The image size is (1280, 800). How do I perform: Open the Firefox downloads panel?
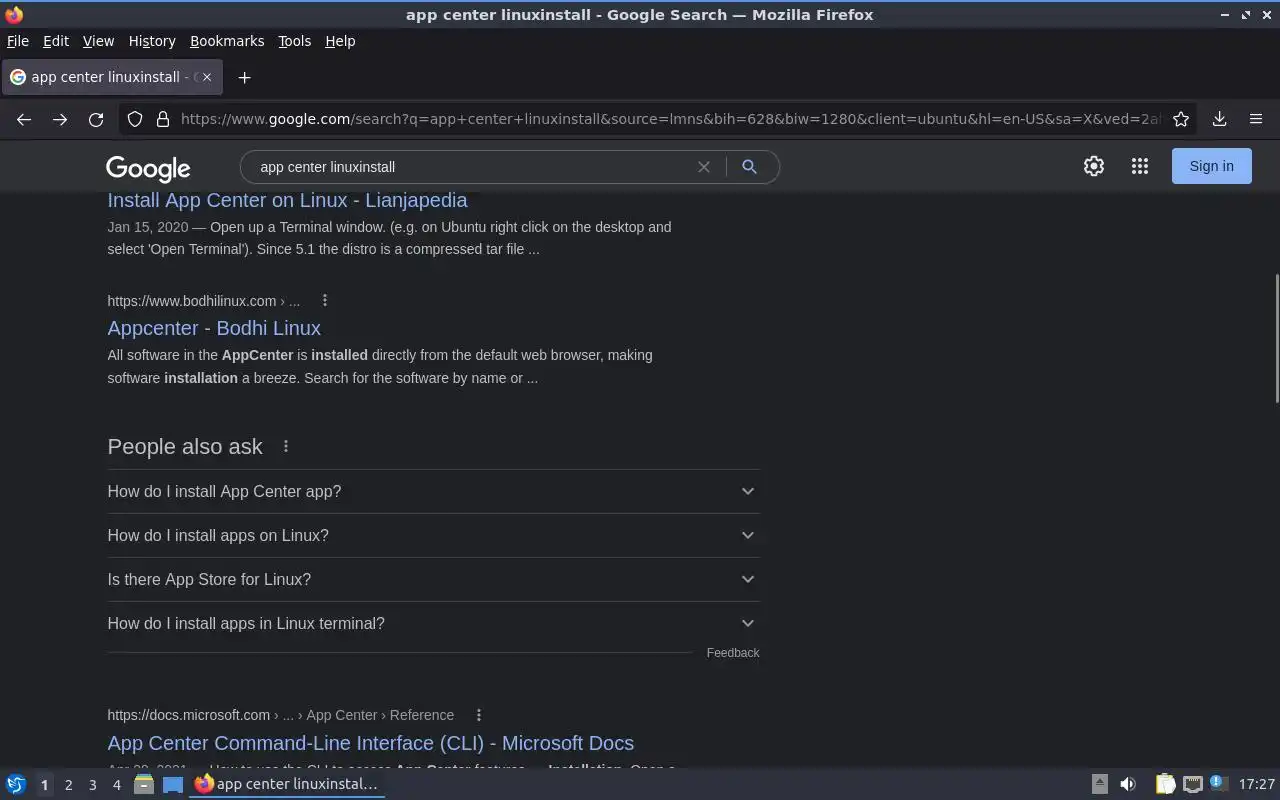pyautogui.click(x=1219, y=119)
